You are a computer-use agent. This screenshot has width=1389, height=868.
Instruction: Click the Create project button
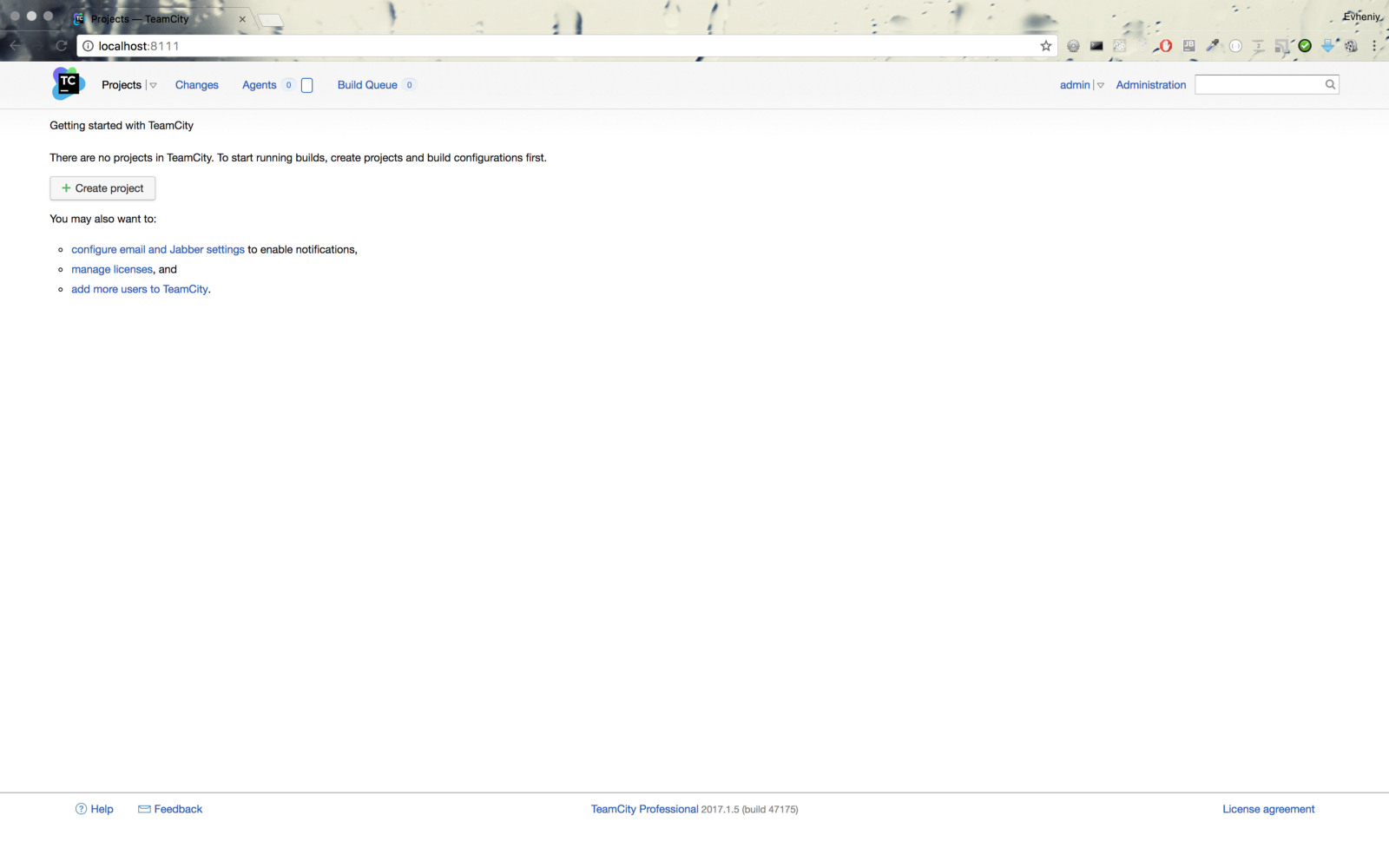click(102, 188)
